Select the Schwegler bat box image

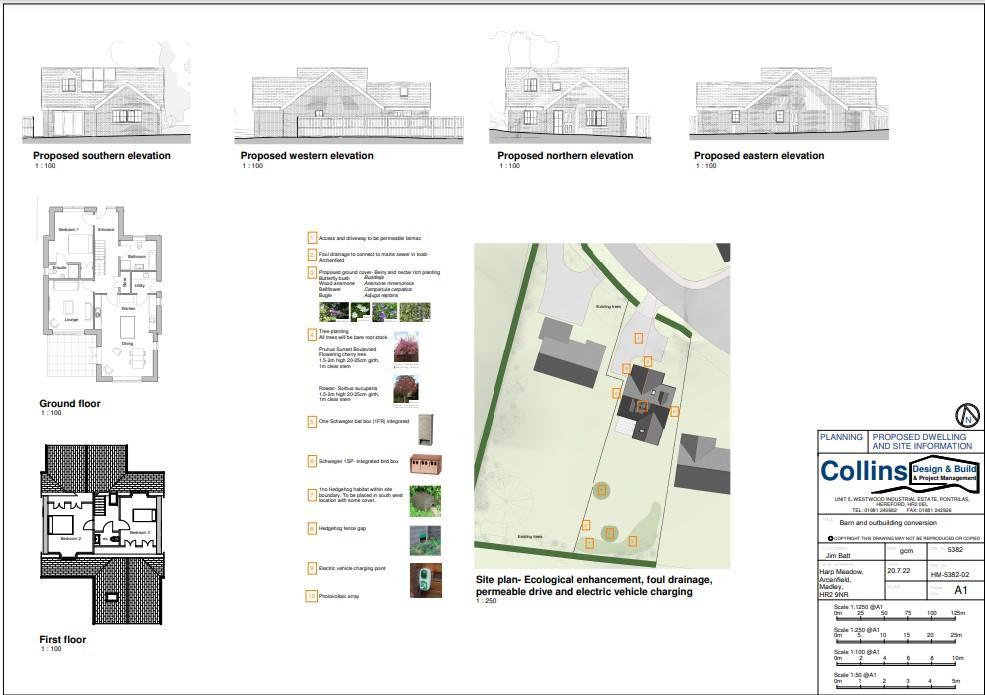click(x=427, y=429)
